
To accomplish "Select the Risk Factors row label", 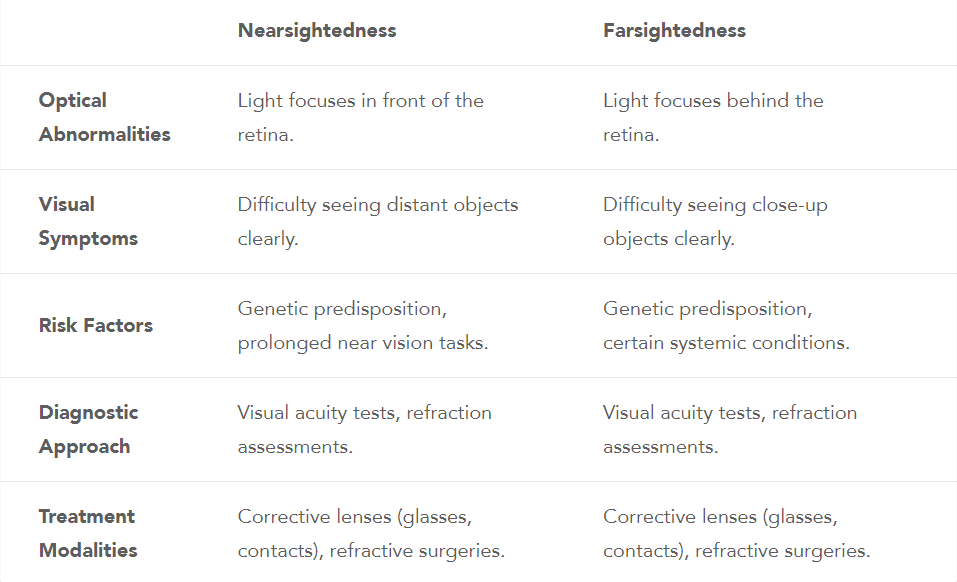I will click(x=96, y=325).
